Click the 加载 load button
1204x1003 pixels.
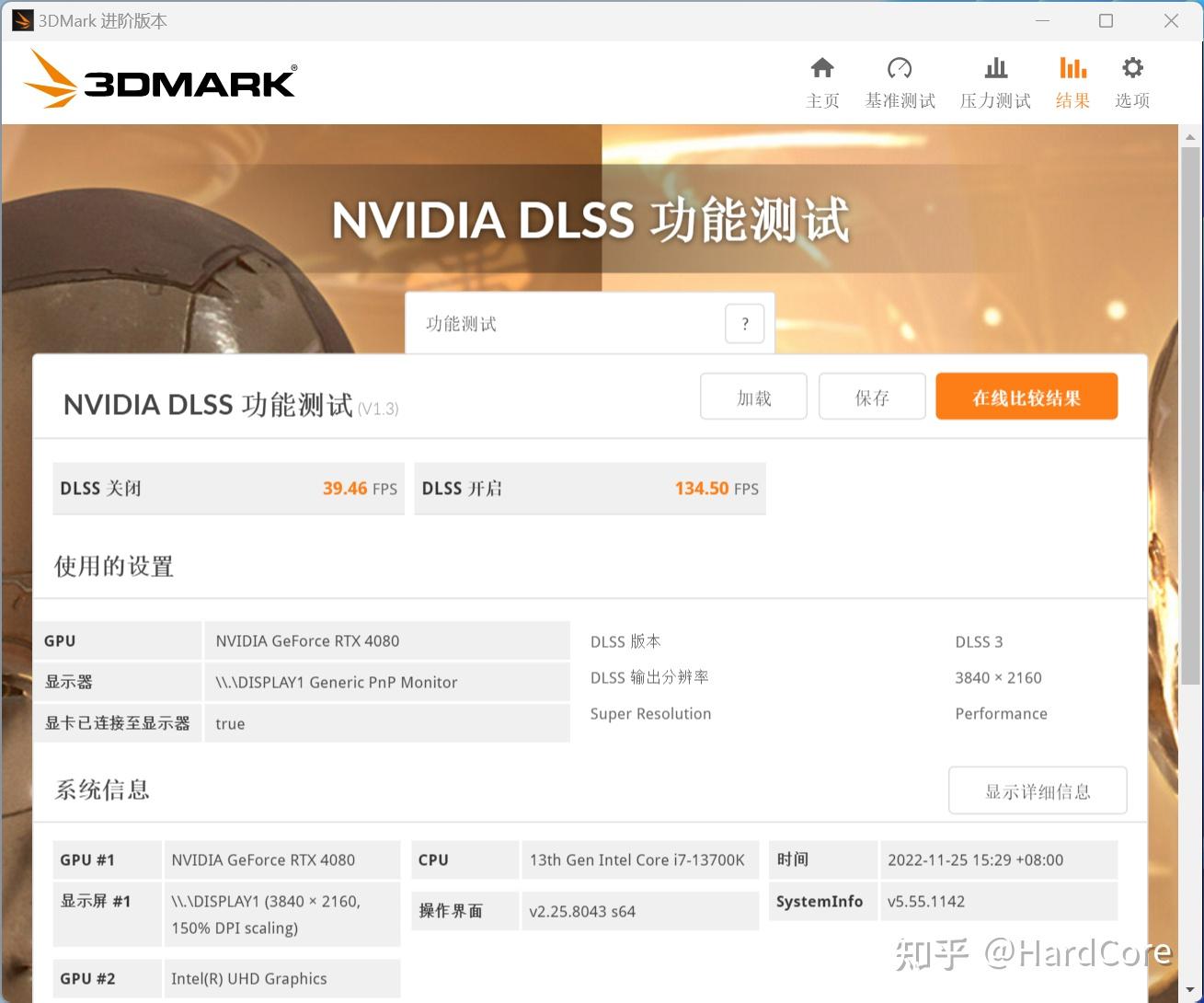click(x=753, y=396)
